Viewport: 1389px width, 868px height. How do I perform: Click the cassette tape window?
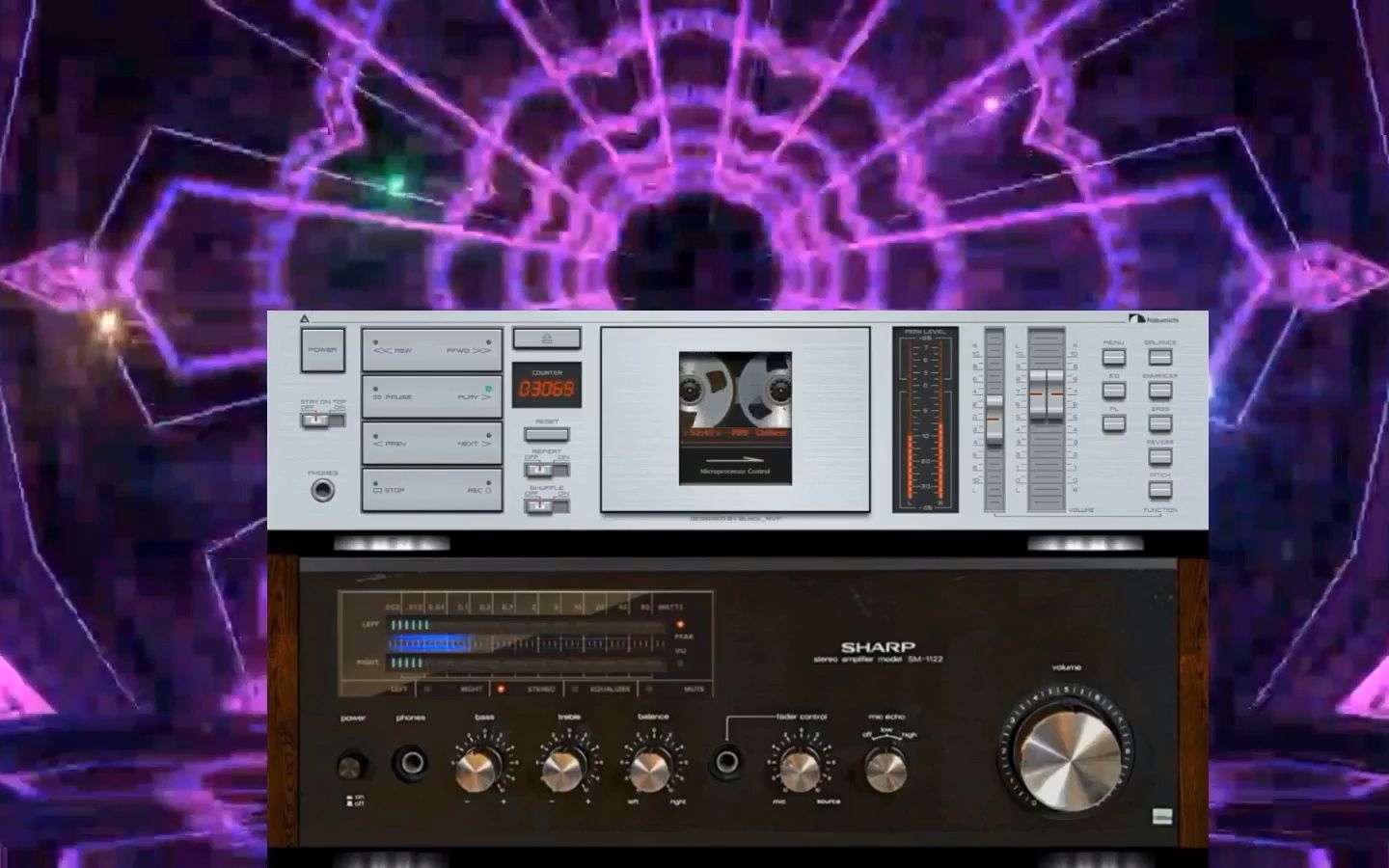pos(735,419)
